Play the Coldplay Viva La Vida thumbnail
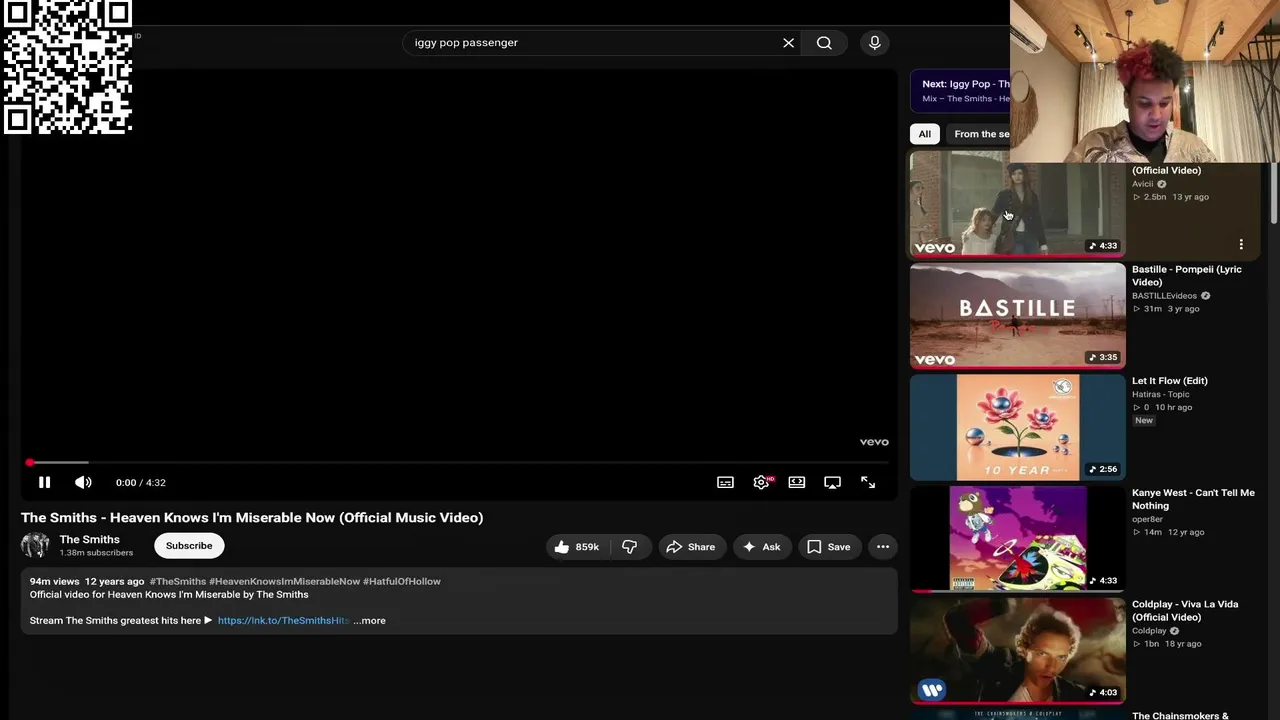The height and width of the screenshot is (720, 1280). (x=1017, y=651)
